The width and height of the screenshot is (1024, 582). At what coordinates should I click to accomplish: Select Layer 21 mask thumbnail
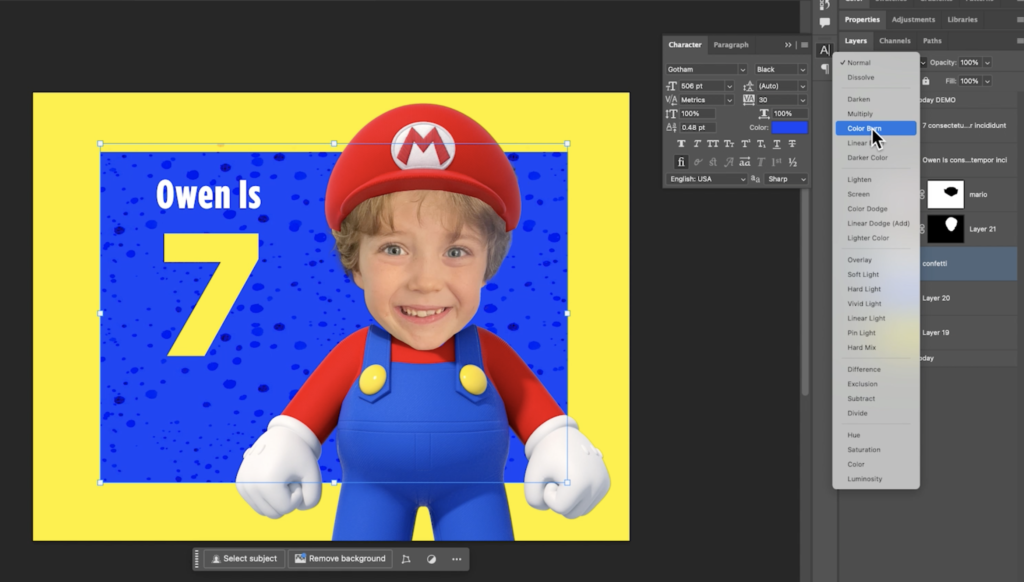[945, 229]
